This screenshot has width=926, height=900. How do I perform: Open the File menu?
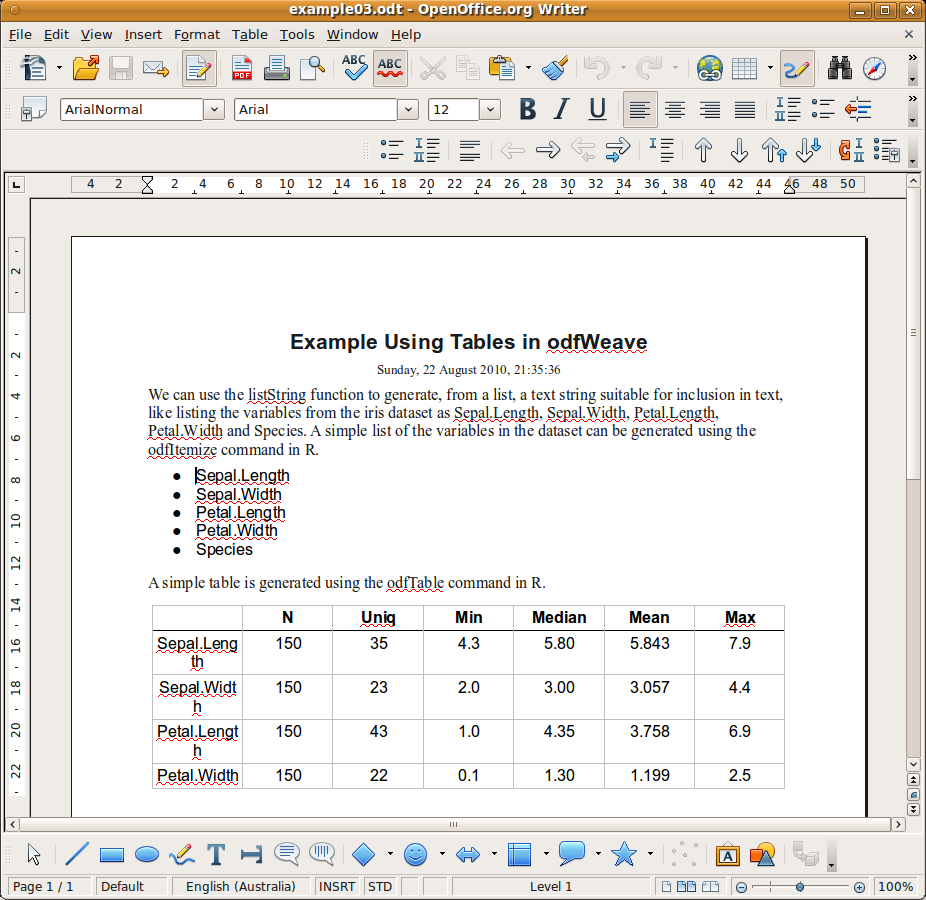[20, 35]
